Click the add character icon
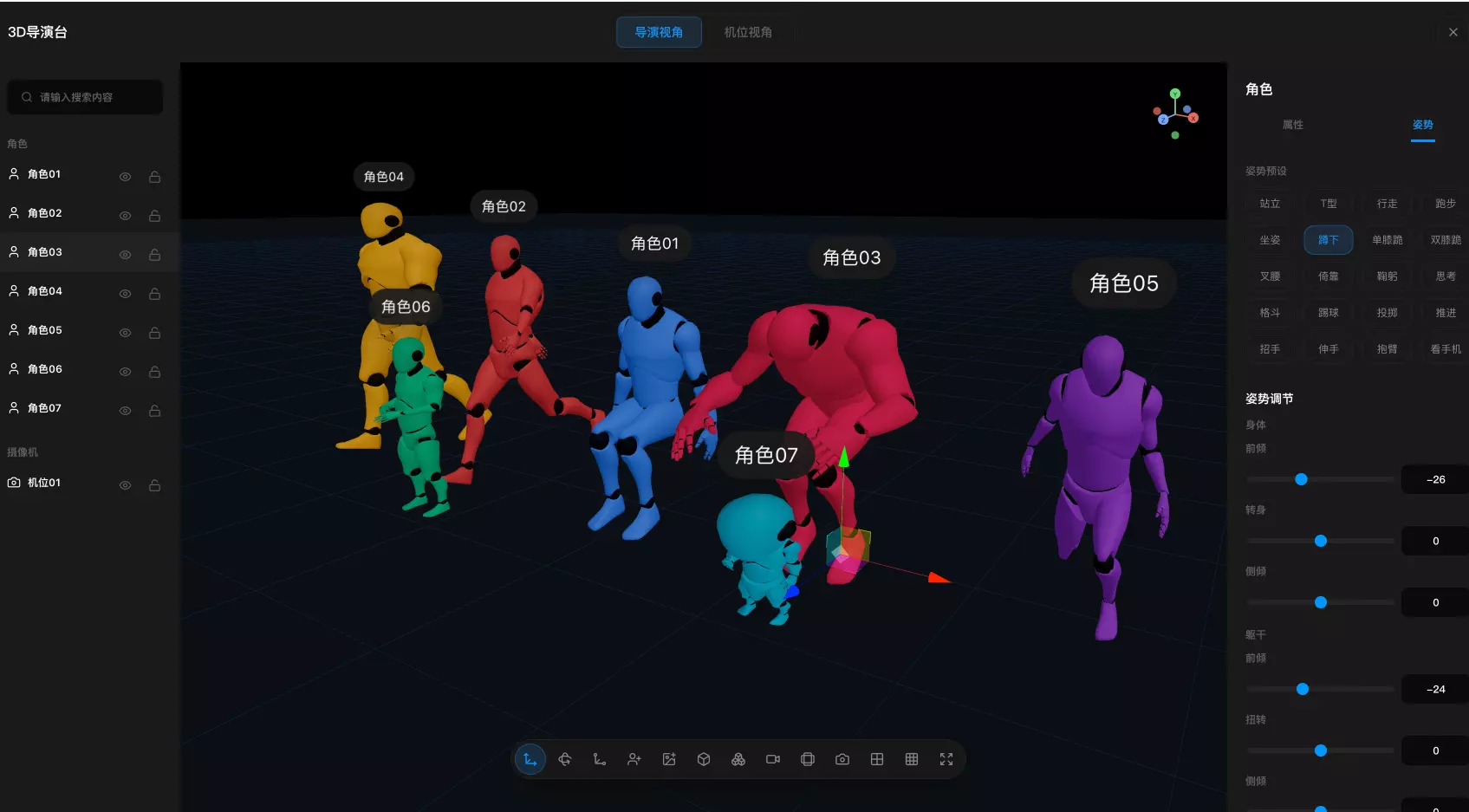1469x812 pixels. point(634,759)
